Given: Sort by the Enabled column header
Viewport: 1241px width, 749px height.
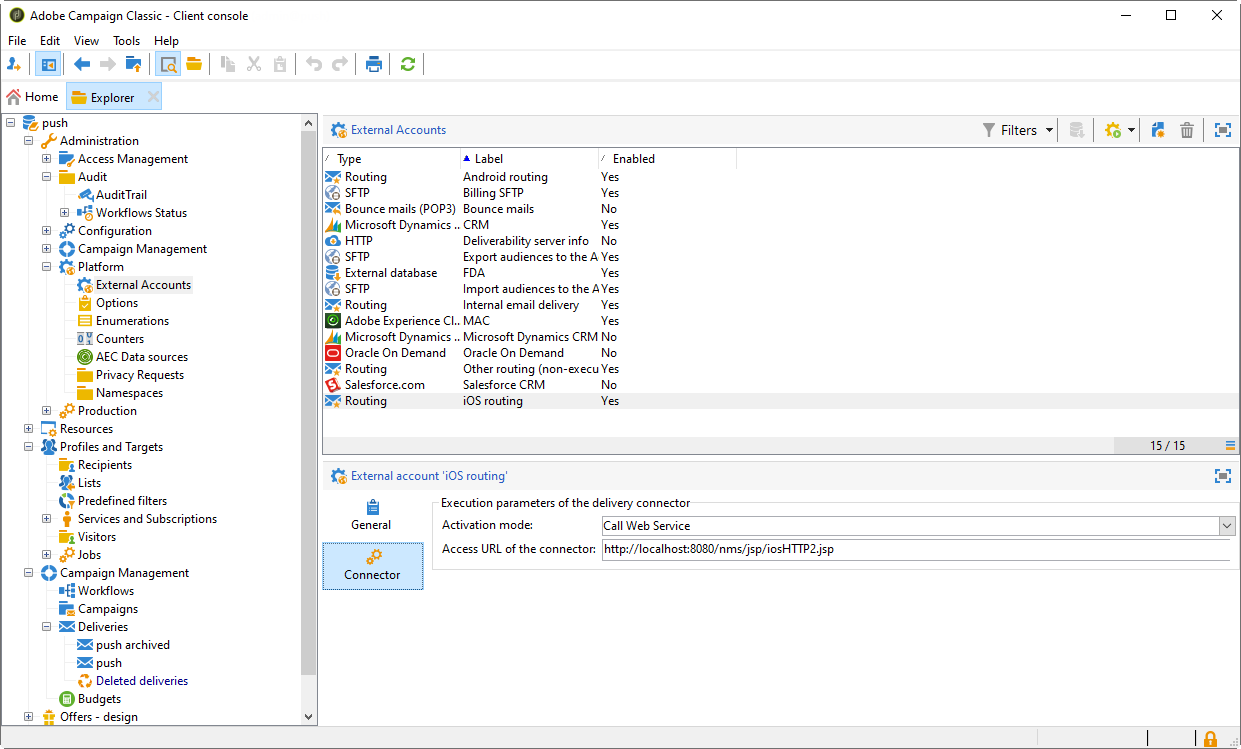Looking at the screenshot, I should click(667, 159).
